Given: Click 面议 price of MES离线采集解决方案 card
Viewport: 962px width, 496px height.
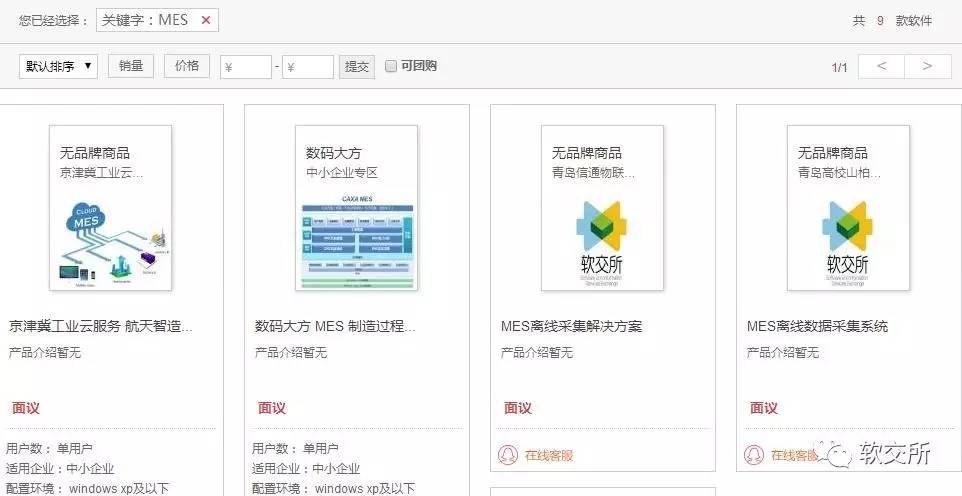Looking at the screenshot, I should pos(518,408).
